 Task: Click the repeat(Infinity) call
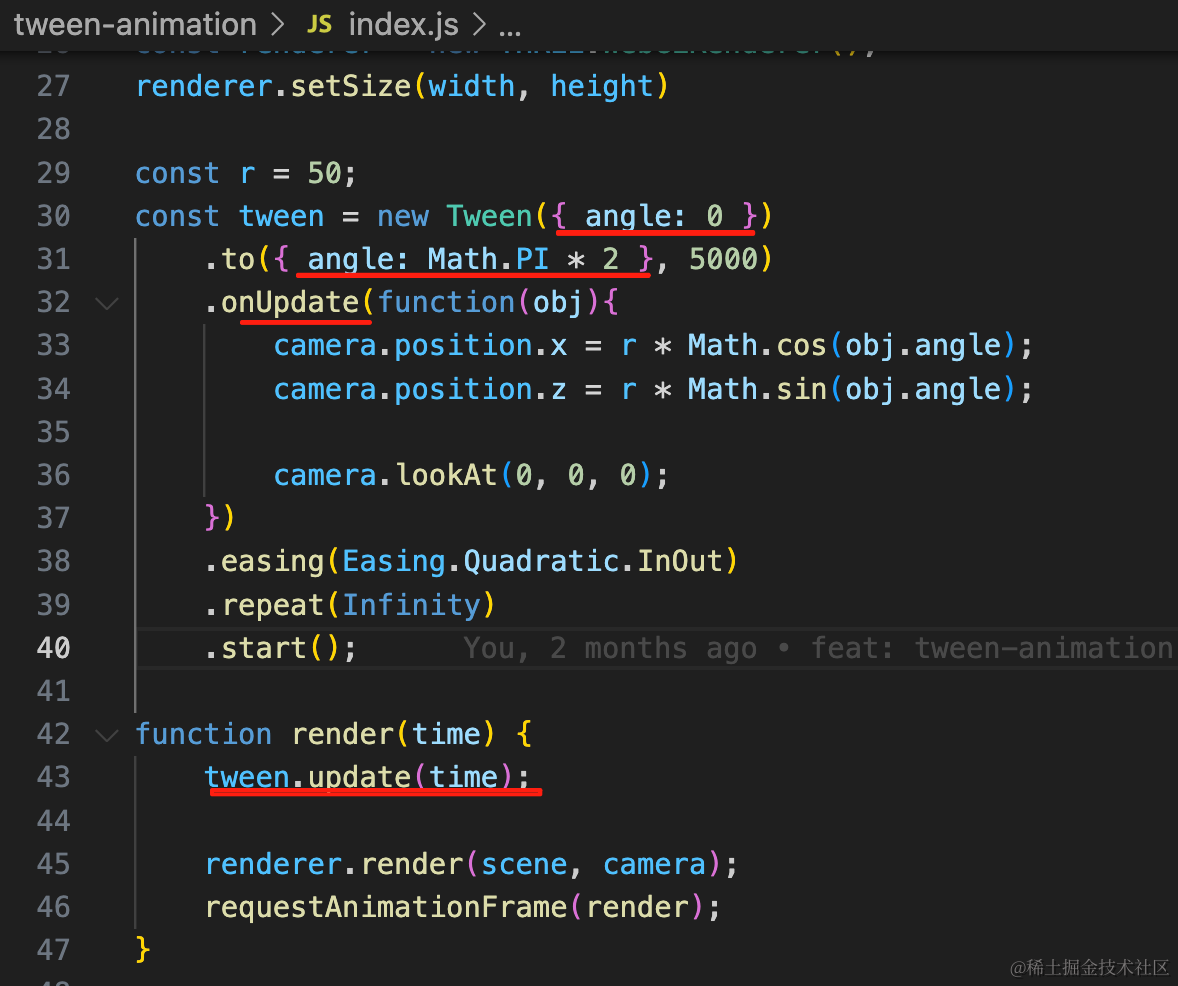coord(350,605)
